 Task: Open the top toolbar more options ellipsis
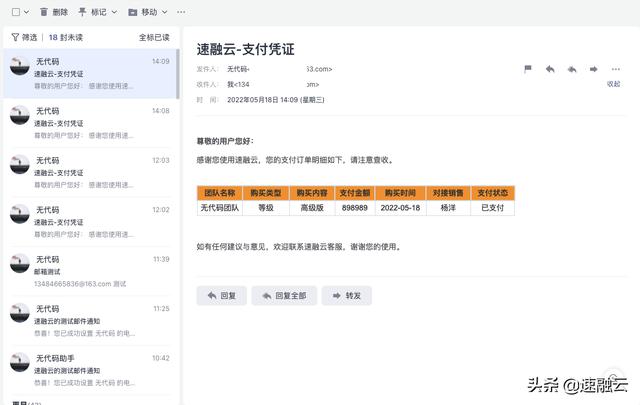click(x=181, y=12)
